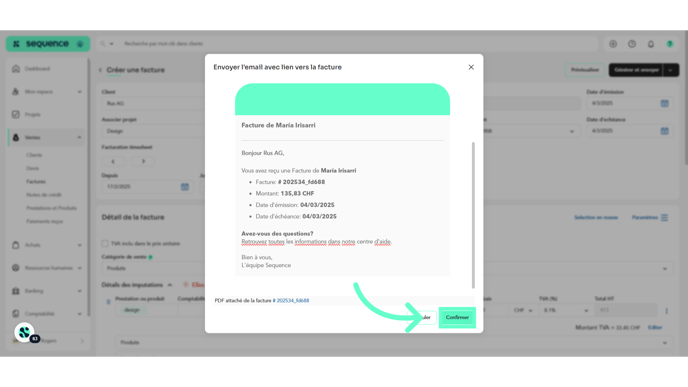Open the Depuis date calendar
The height and width of the screenshot is (387, 688).
coord(185,187)
